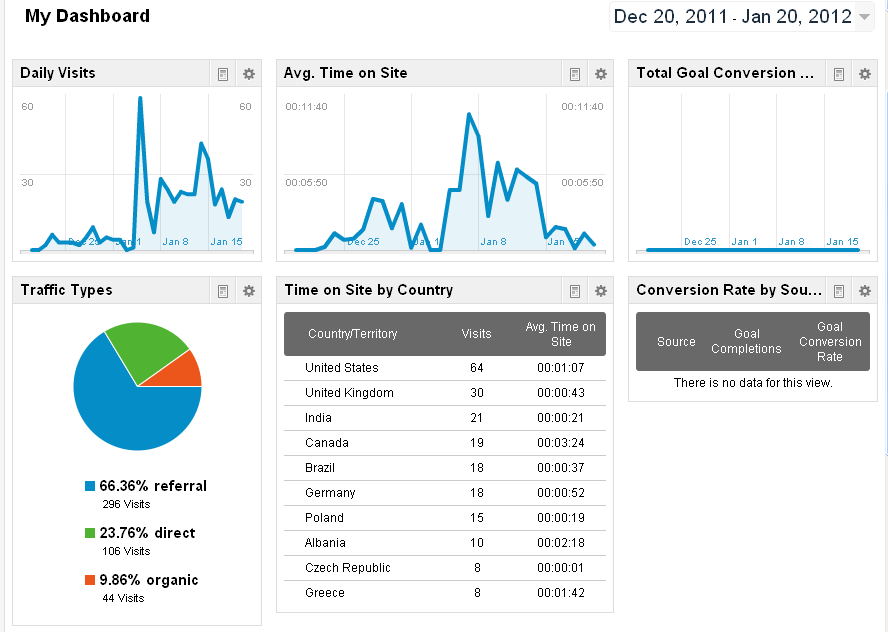Open Traffic Types widget settings gear
The height and width of the screenshot is (632, 888).
point(249,291)
